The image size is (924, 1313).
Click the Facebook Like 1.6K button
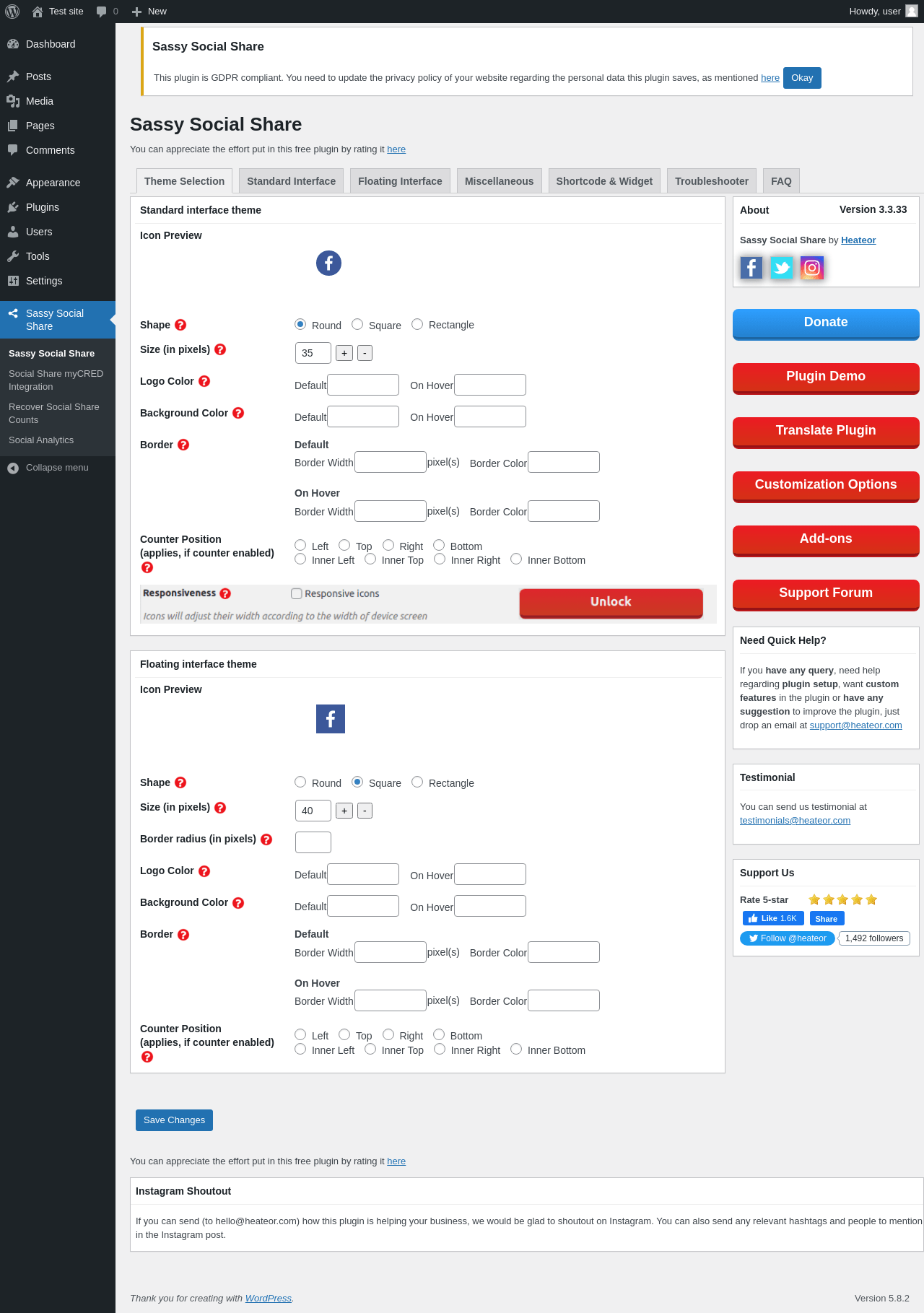[x=773, y=918]
